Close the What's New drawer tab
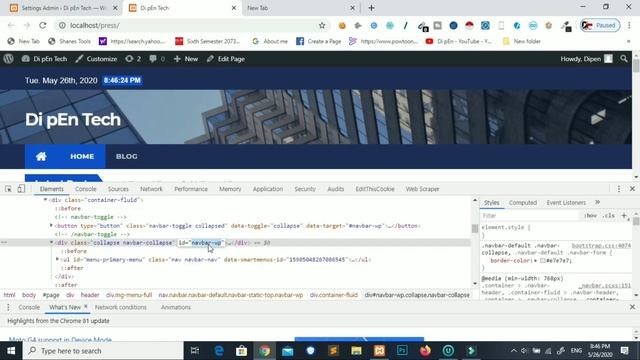 86,307
